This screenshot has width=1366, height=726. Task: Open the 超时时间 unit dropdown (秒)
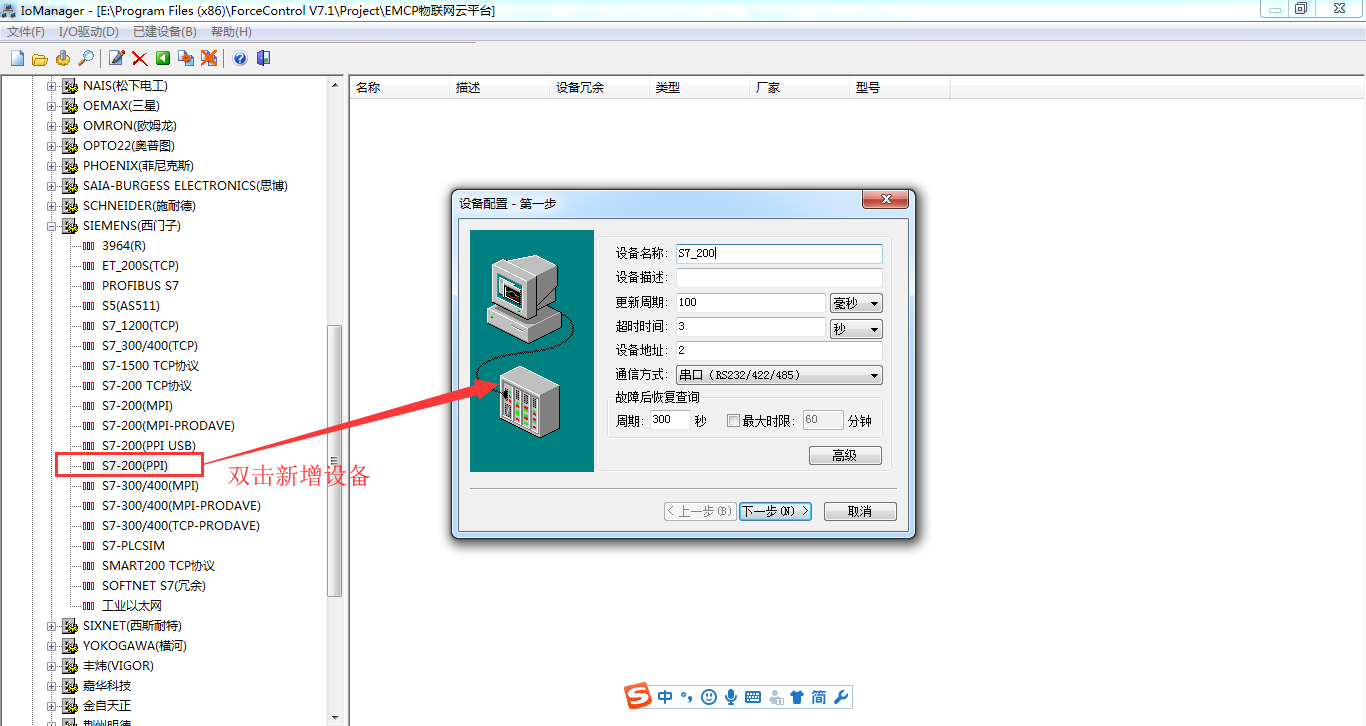coord(856,328)
